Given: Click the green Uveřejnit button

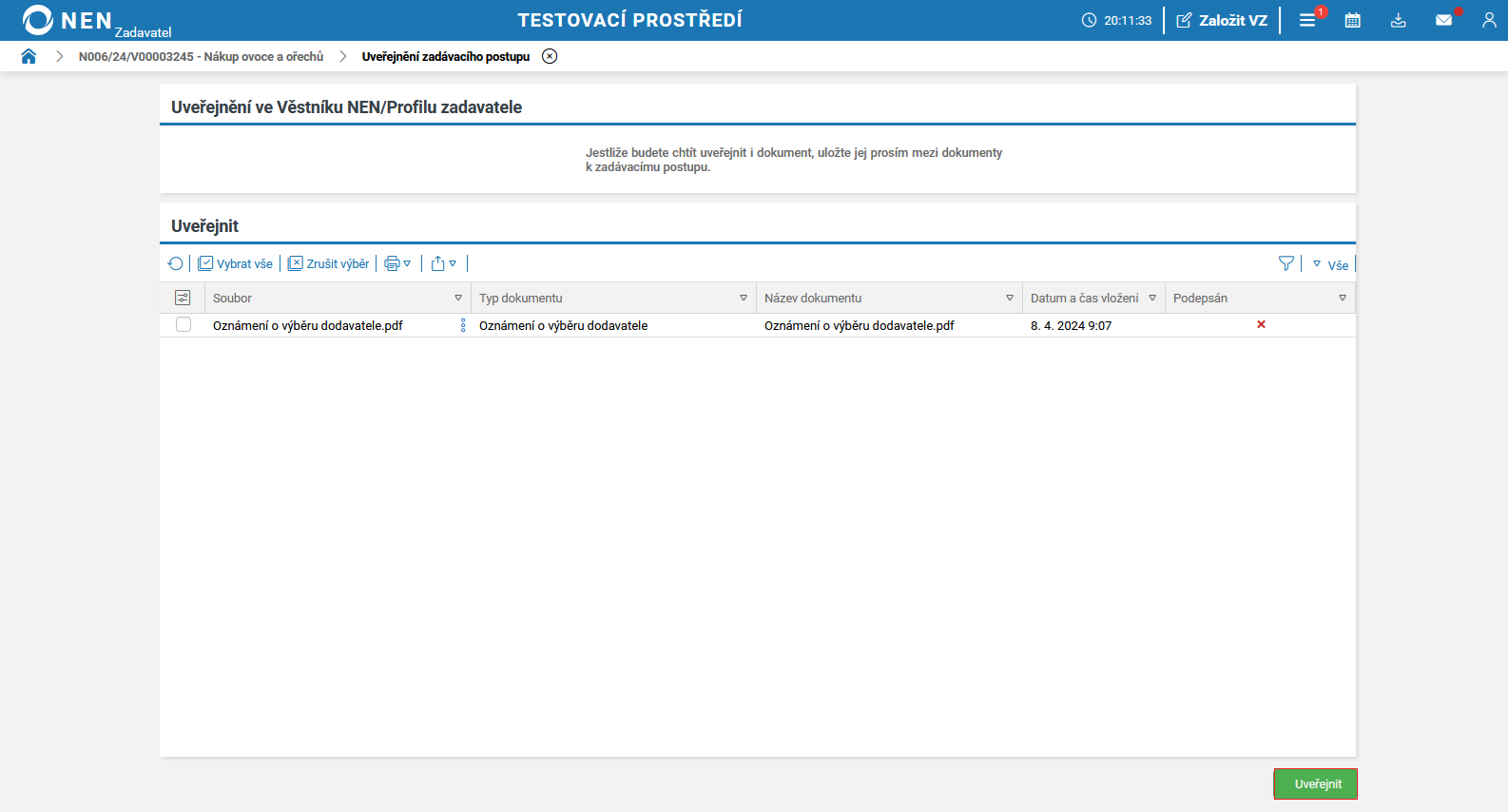Looking at the screenshot, I should (x=1316, y=783).
